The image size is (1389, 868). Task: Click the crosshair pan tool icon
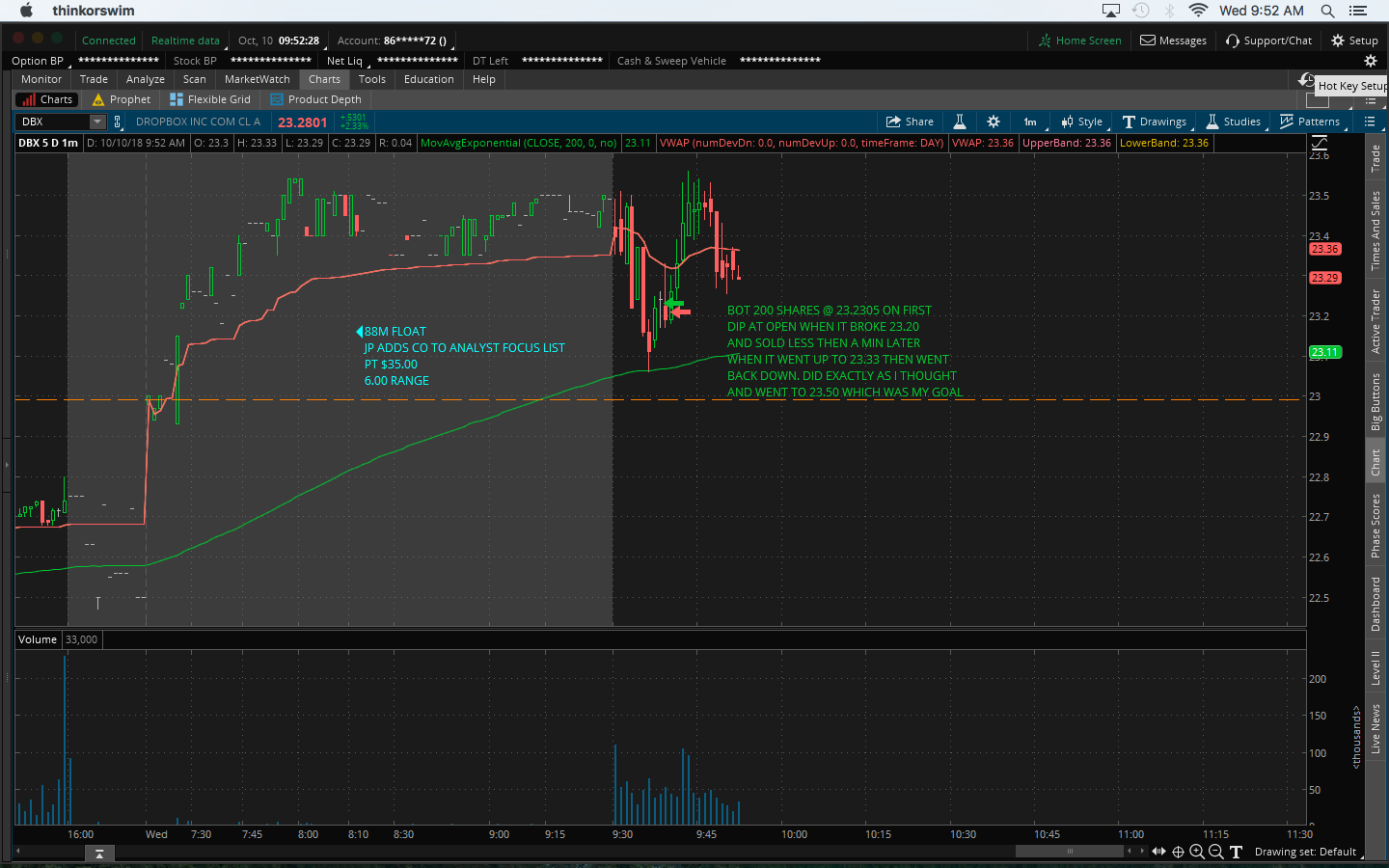[1178, 852]
